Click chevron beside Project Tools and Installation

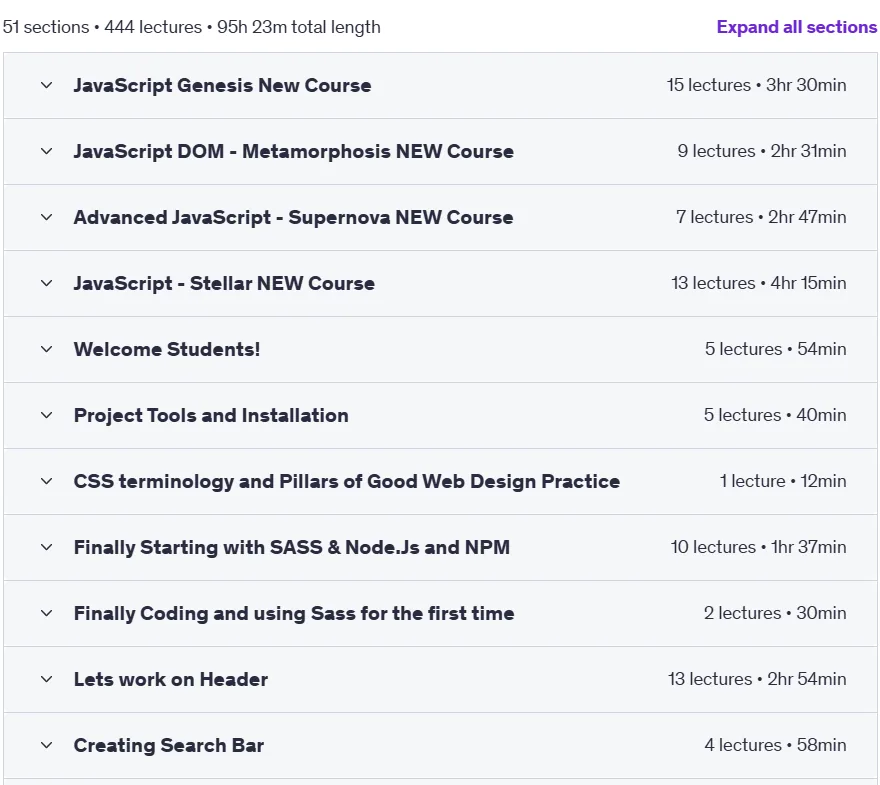pos(47,415)
